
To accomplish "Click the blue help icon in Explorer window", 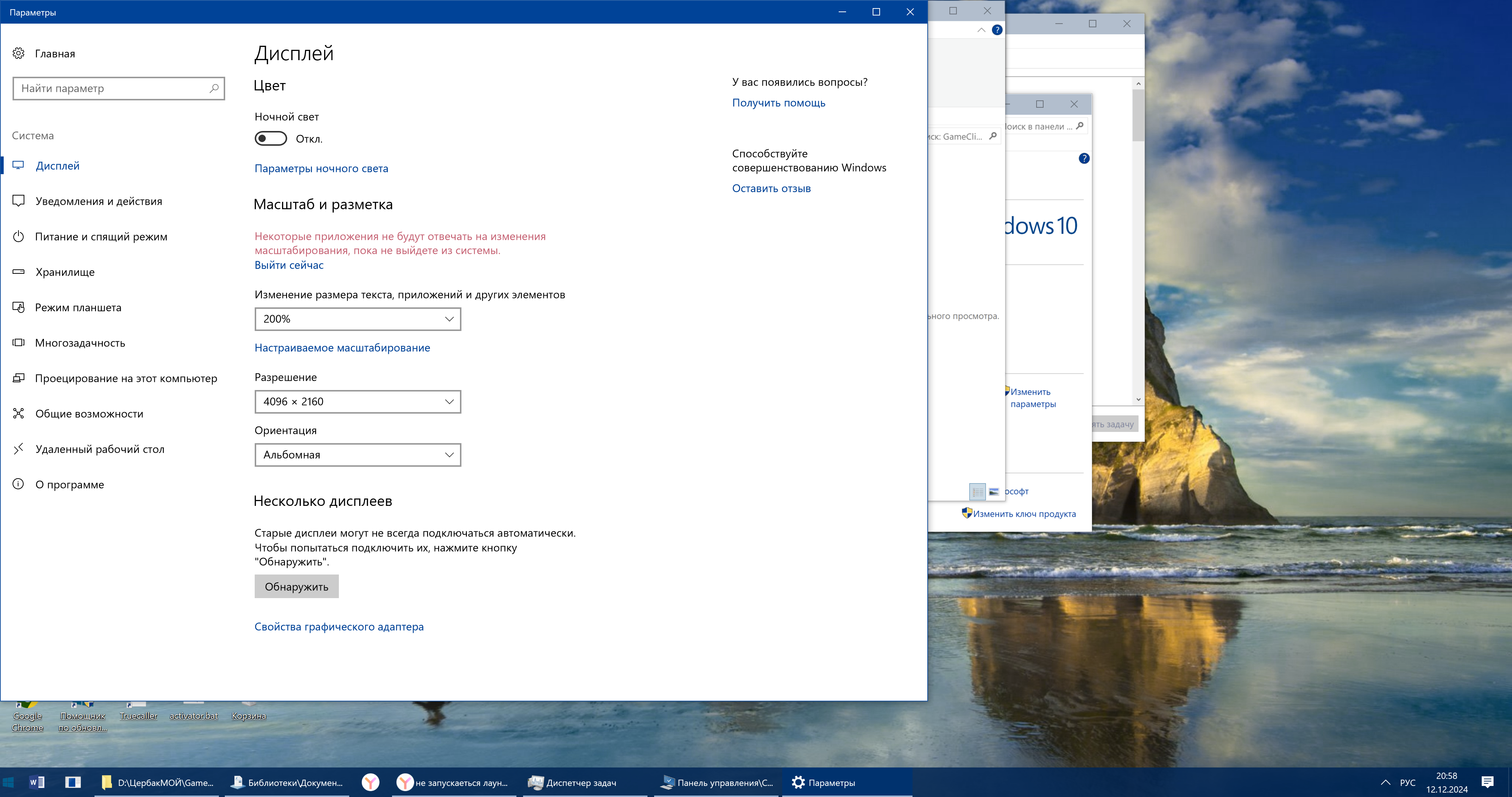I will pos(997,30).
